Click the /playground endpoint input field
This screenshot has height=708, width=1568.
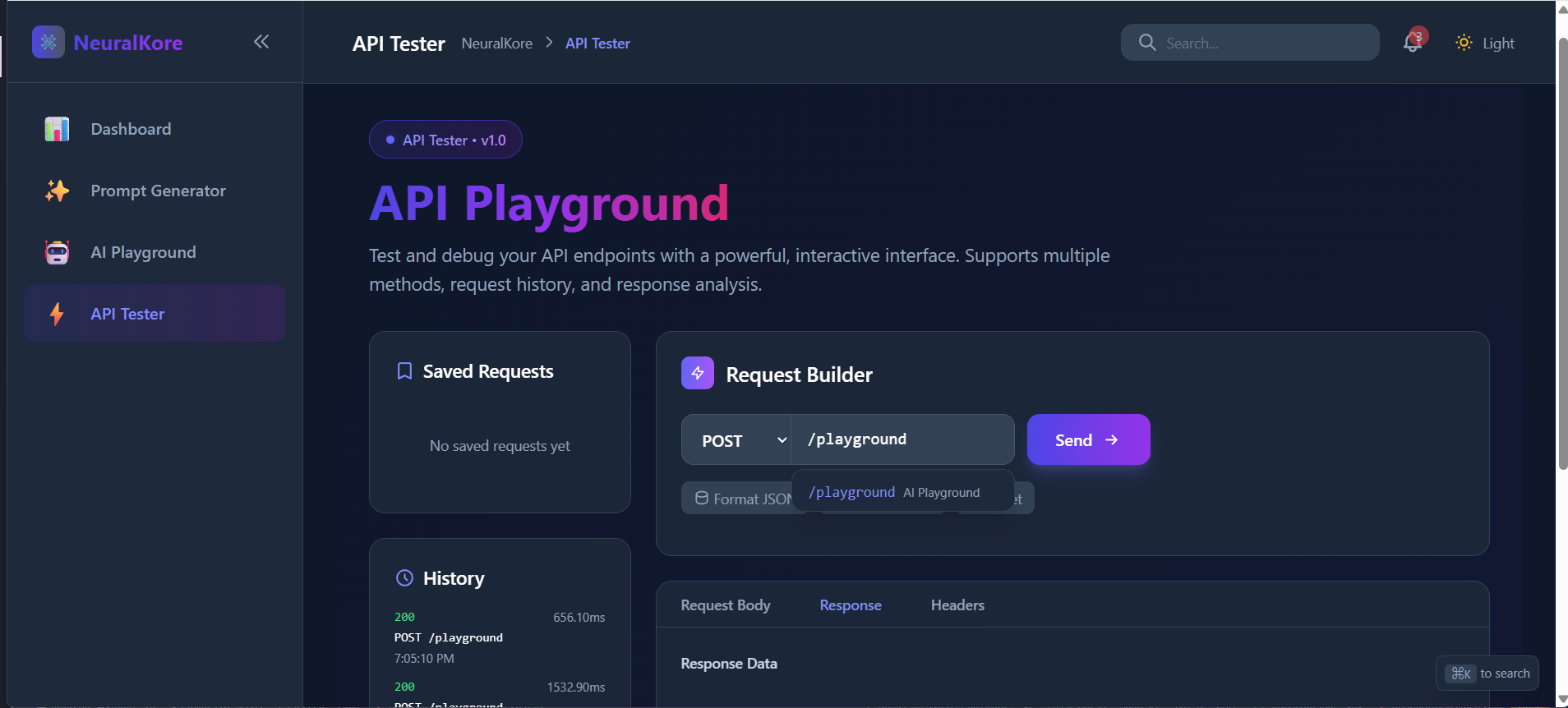coord(902,439)
